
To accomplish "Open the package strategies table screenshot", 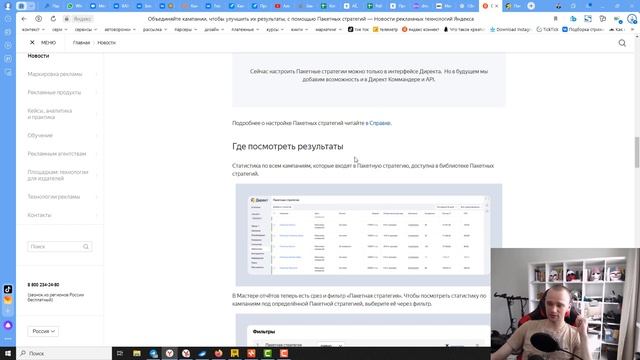I will click(369, 235).
